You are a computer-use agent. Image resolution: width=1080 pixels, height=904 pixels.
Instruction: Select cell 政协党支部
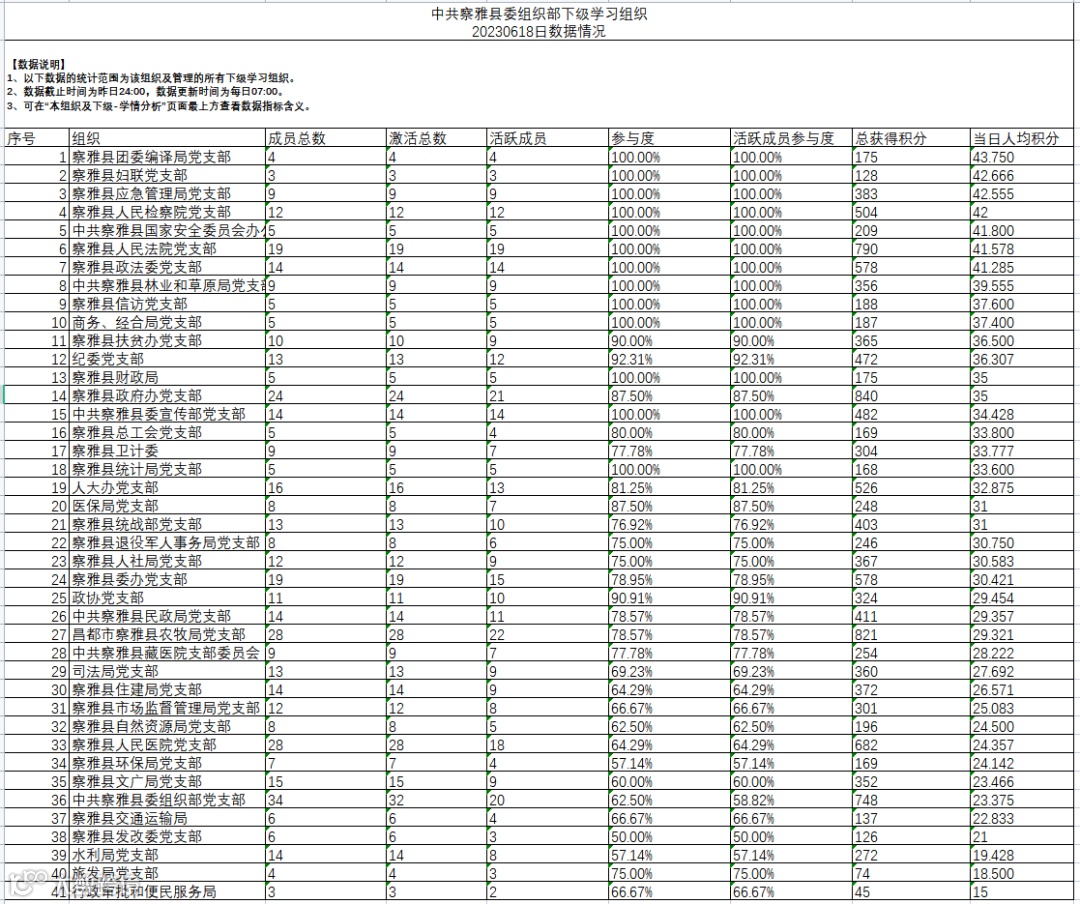coord(167,597)
